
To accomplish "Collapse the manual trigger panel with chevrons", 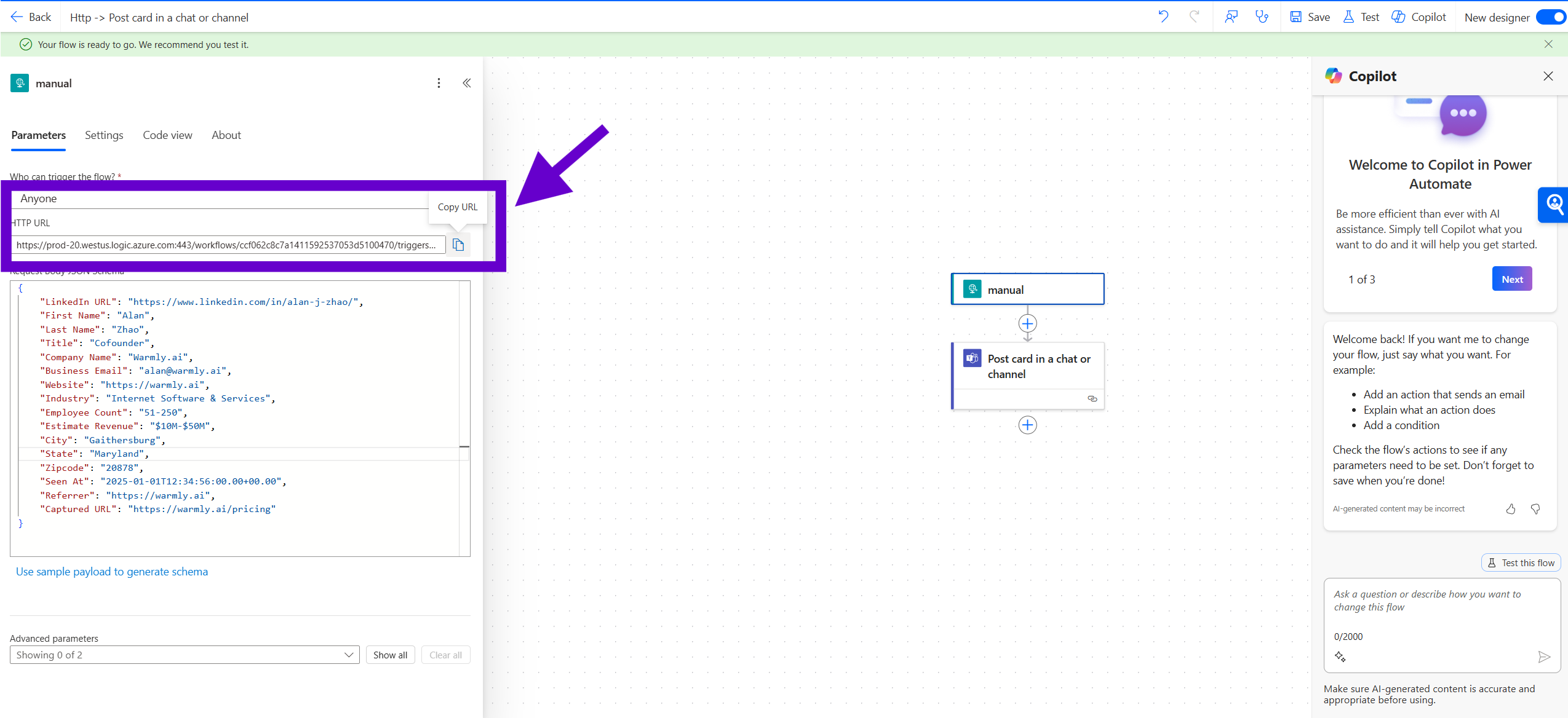I will tap(467, 83).
